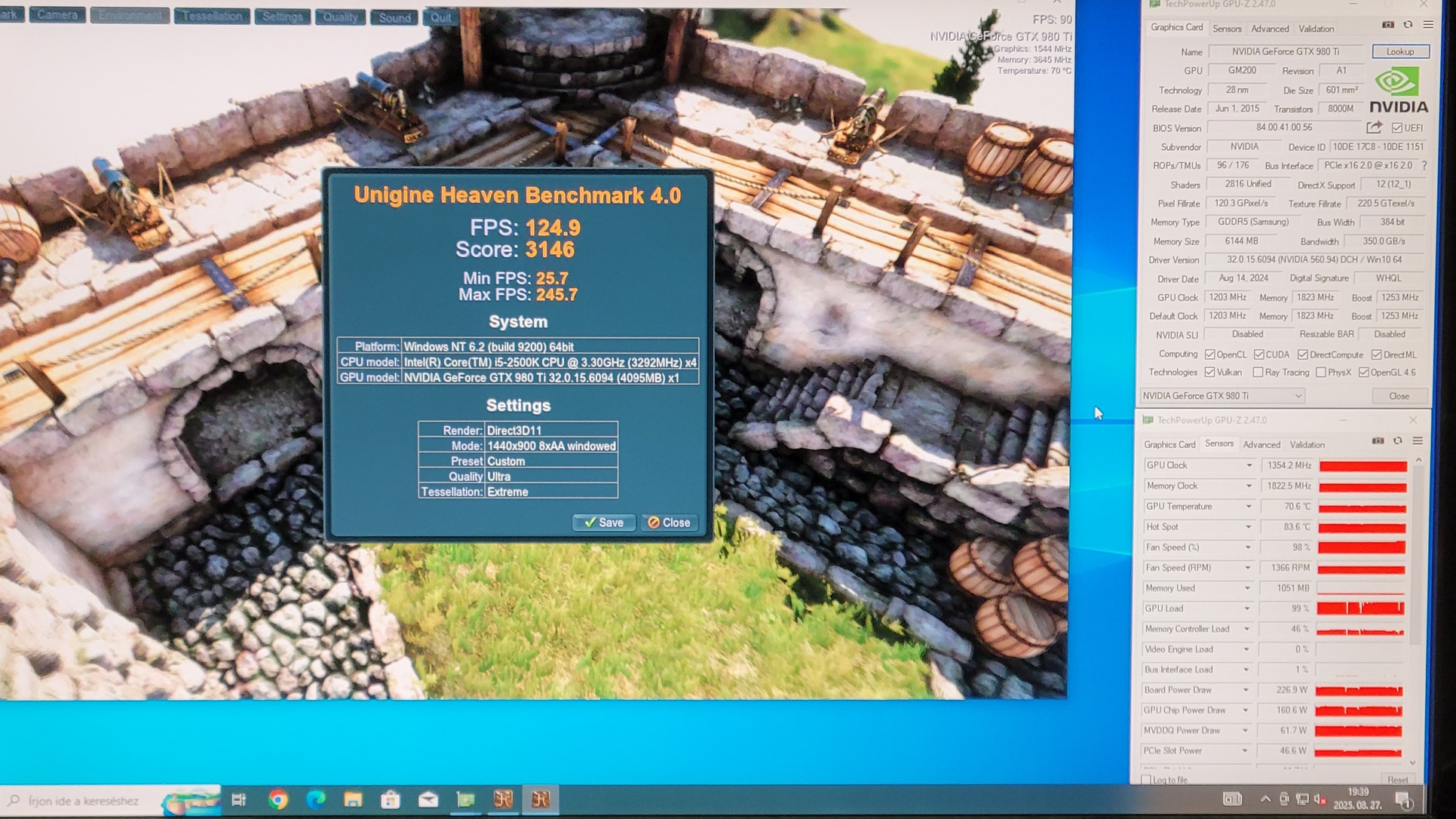The image size is (1456, 819).
Task: Toggle the UEFI checkbox
Action: (x=1396, y=128)
